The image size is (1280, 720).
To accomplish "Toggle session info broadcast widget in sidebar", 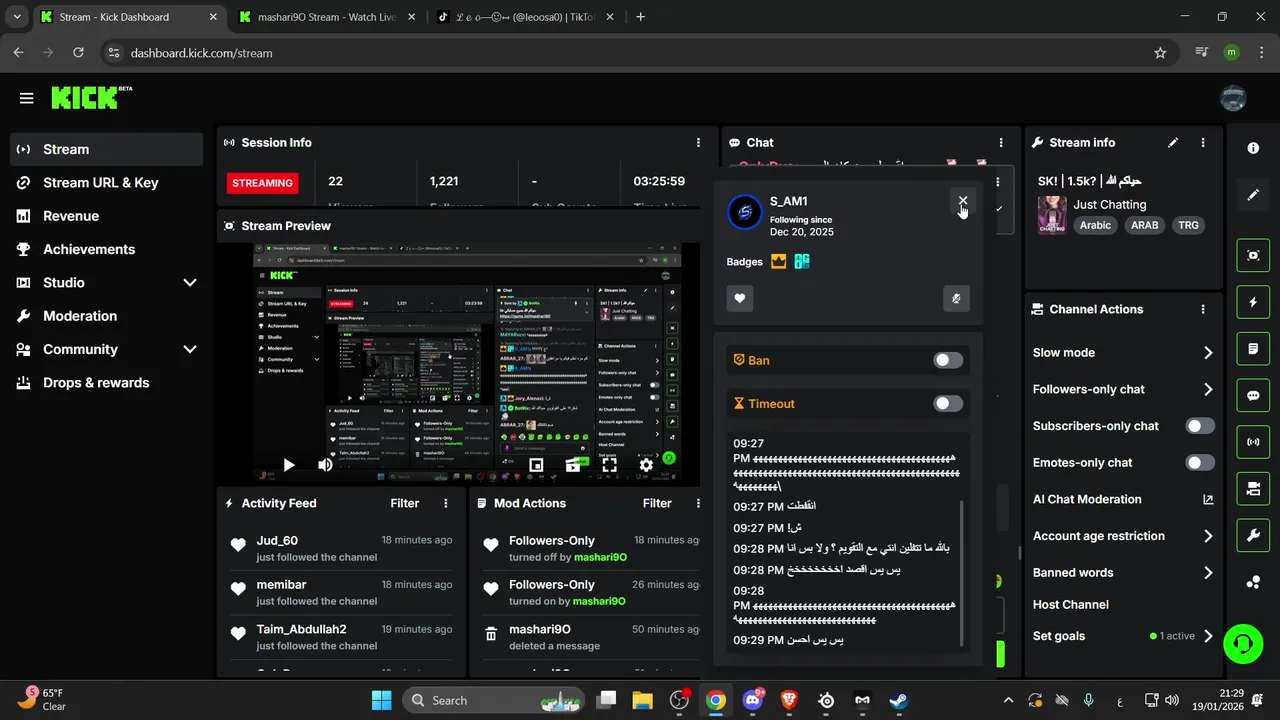I will (x=1253, y=442).
